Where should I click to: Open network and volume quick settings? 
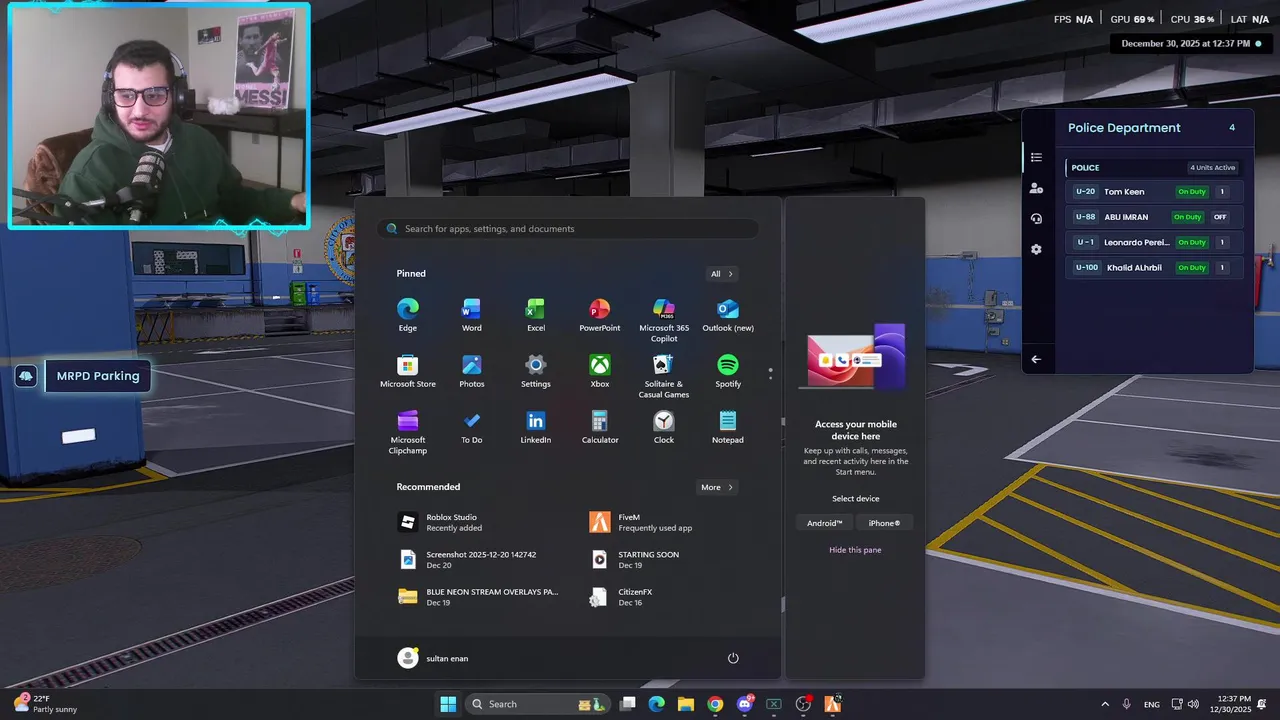point(1185,704)
